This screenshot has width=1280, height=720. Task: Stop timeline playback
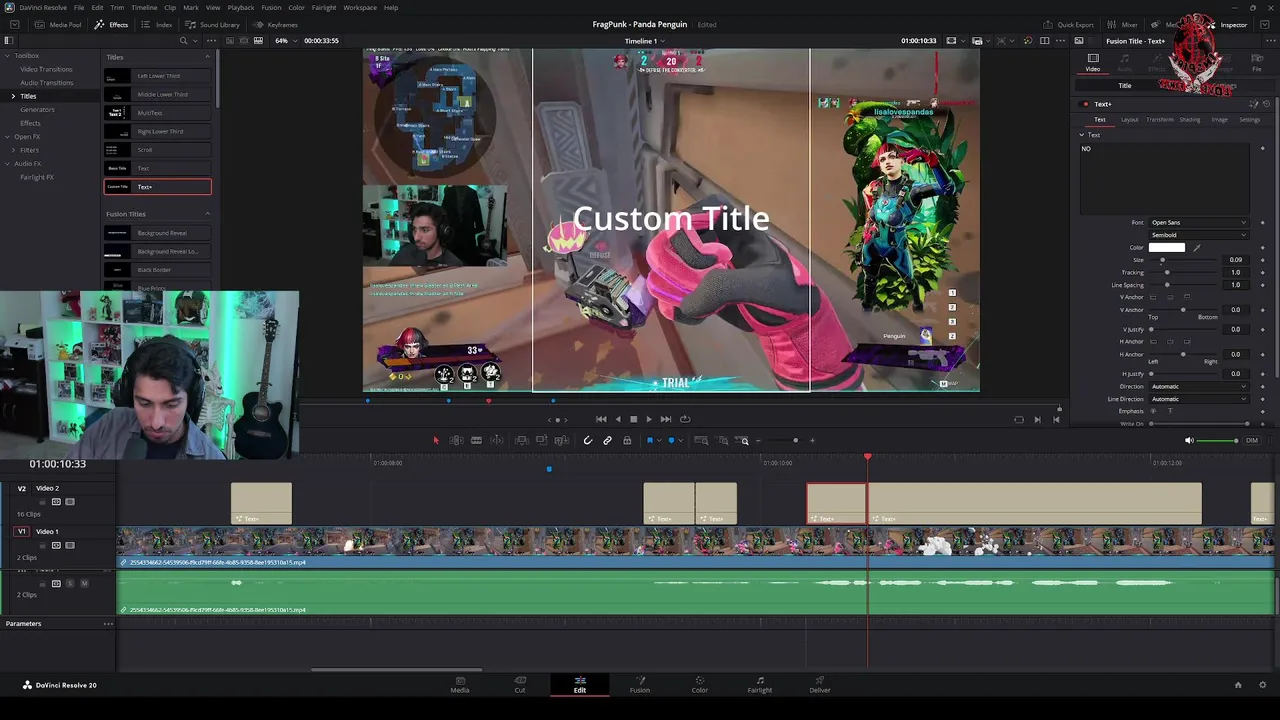633,419
